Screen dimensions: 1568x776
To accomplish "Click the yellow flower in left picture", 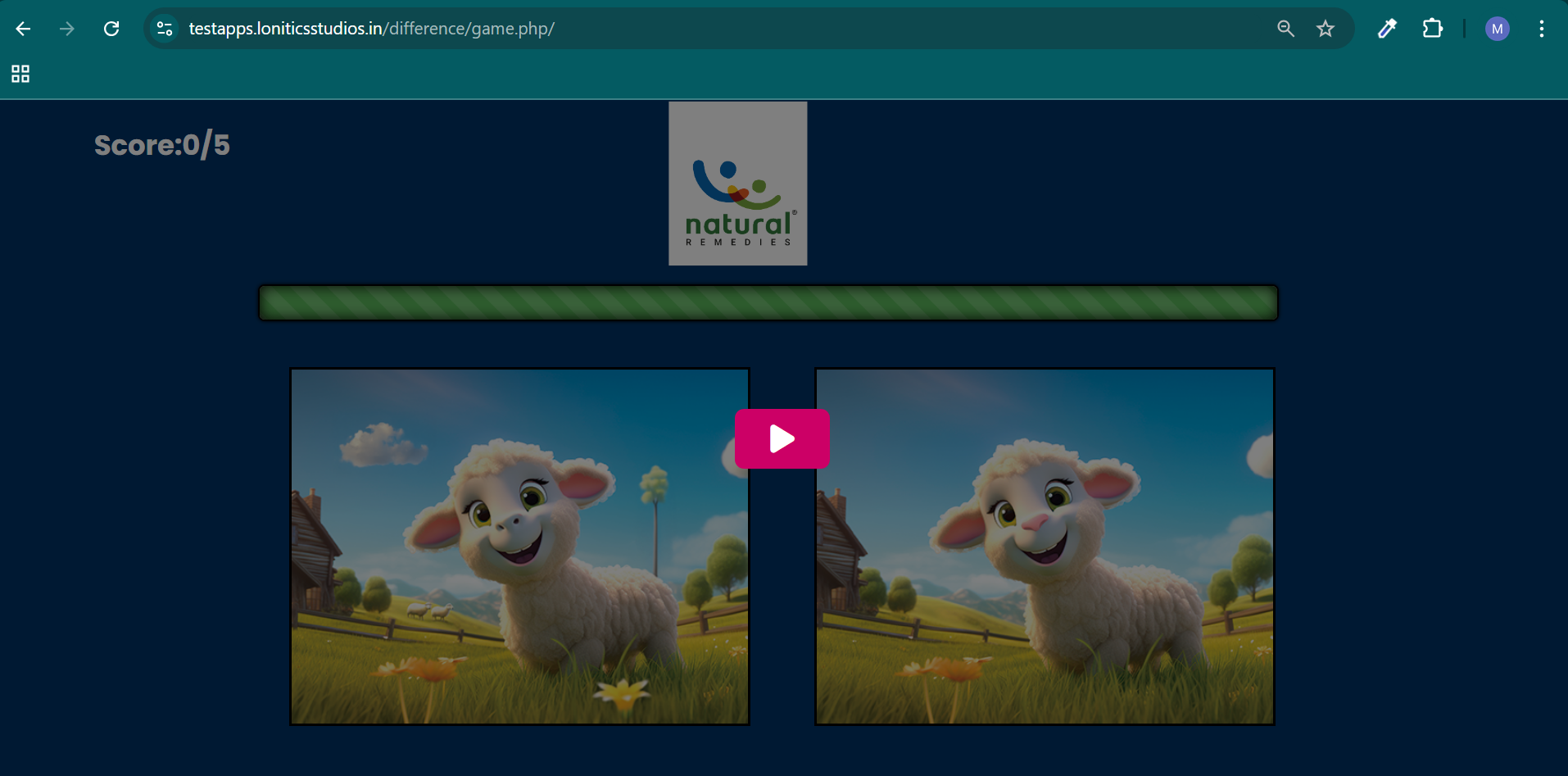I will click(x=623, y=693).
